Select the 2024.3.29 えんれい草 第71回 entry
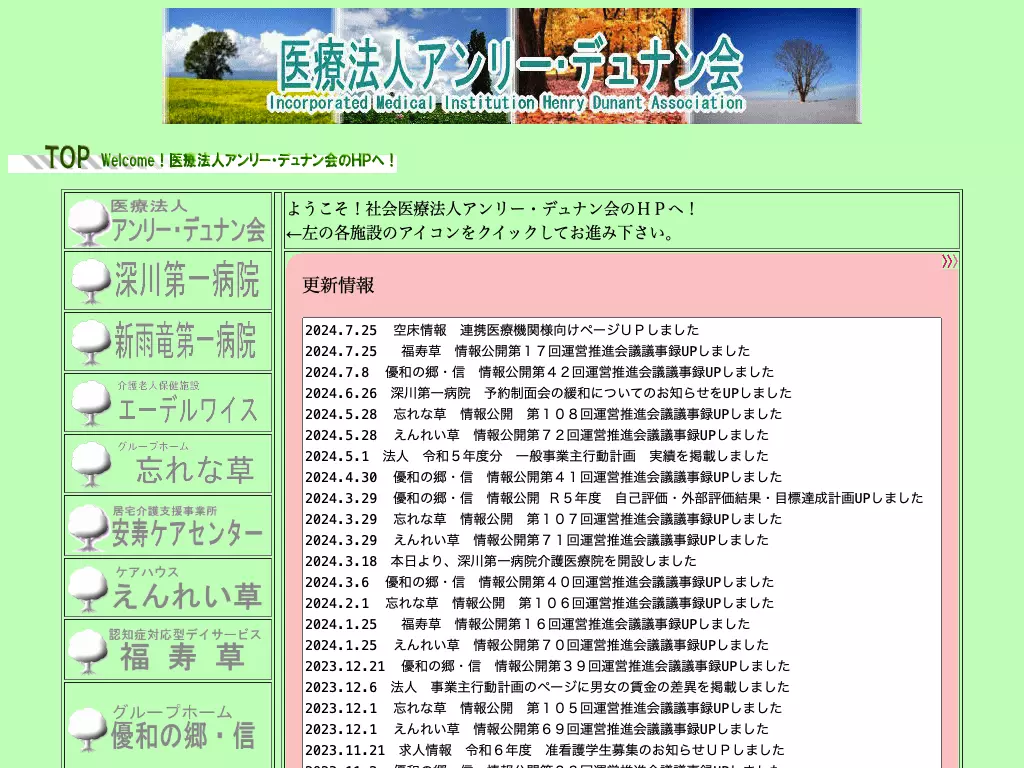 [x=537, y=540]
